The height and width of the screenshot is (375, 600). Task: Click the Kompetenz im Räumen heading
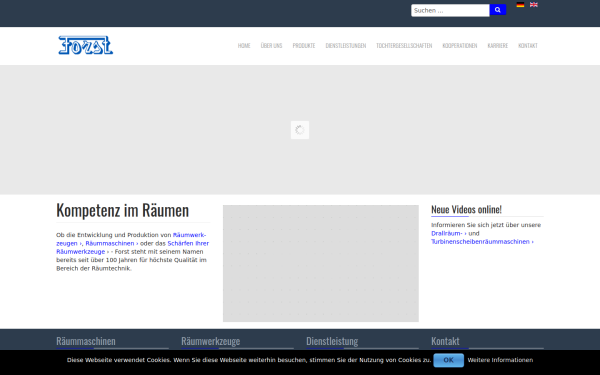122,210
